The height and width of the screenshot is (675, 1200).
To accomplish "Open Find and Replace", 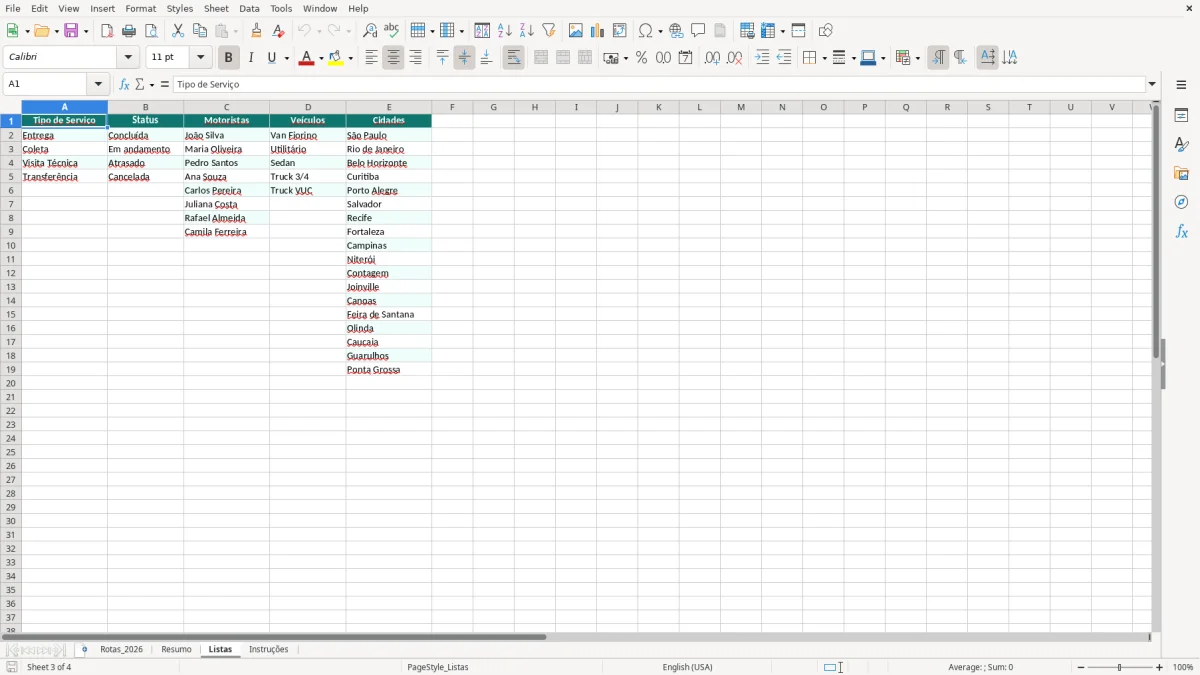I will pyautogui.click(x=370, y=31).
